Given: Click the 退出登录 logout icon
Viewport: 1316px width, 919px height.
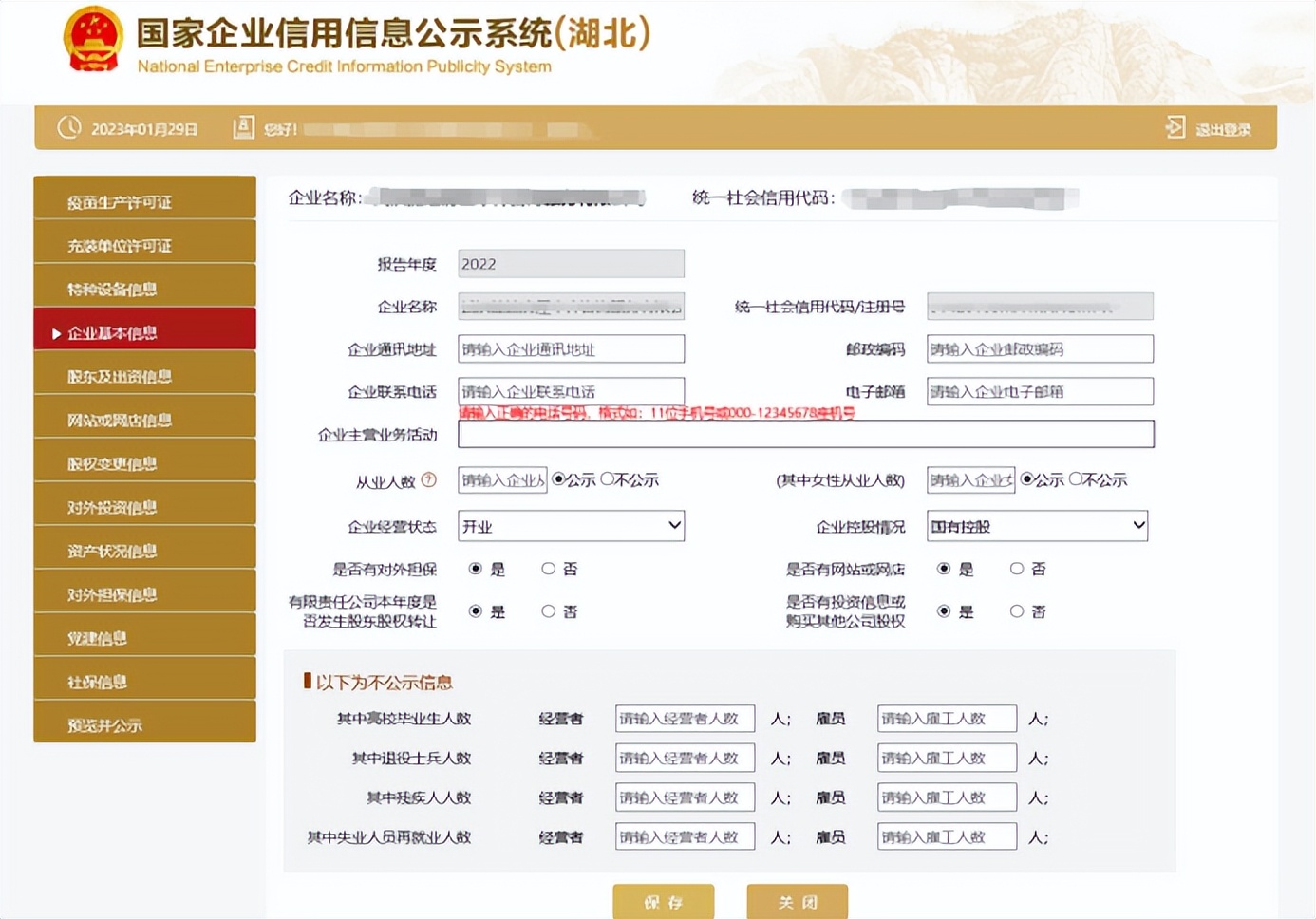Looking at the screenshot, I should pyautogui.click(x=1175, y=125).
